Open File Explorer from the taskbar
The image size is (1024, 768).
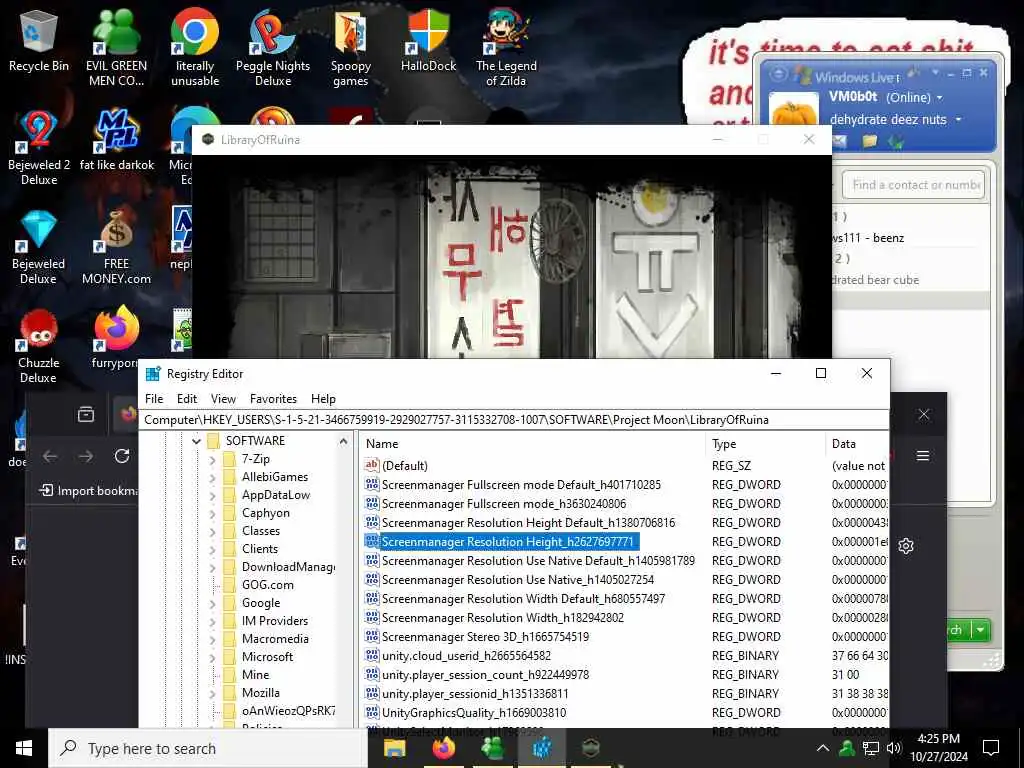(x=394, y=748)
